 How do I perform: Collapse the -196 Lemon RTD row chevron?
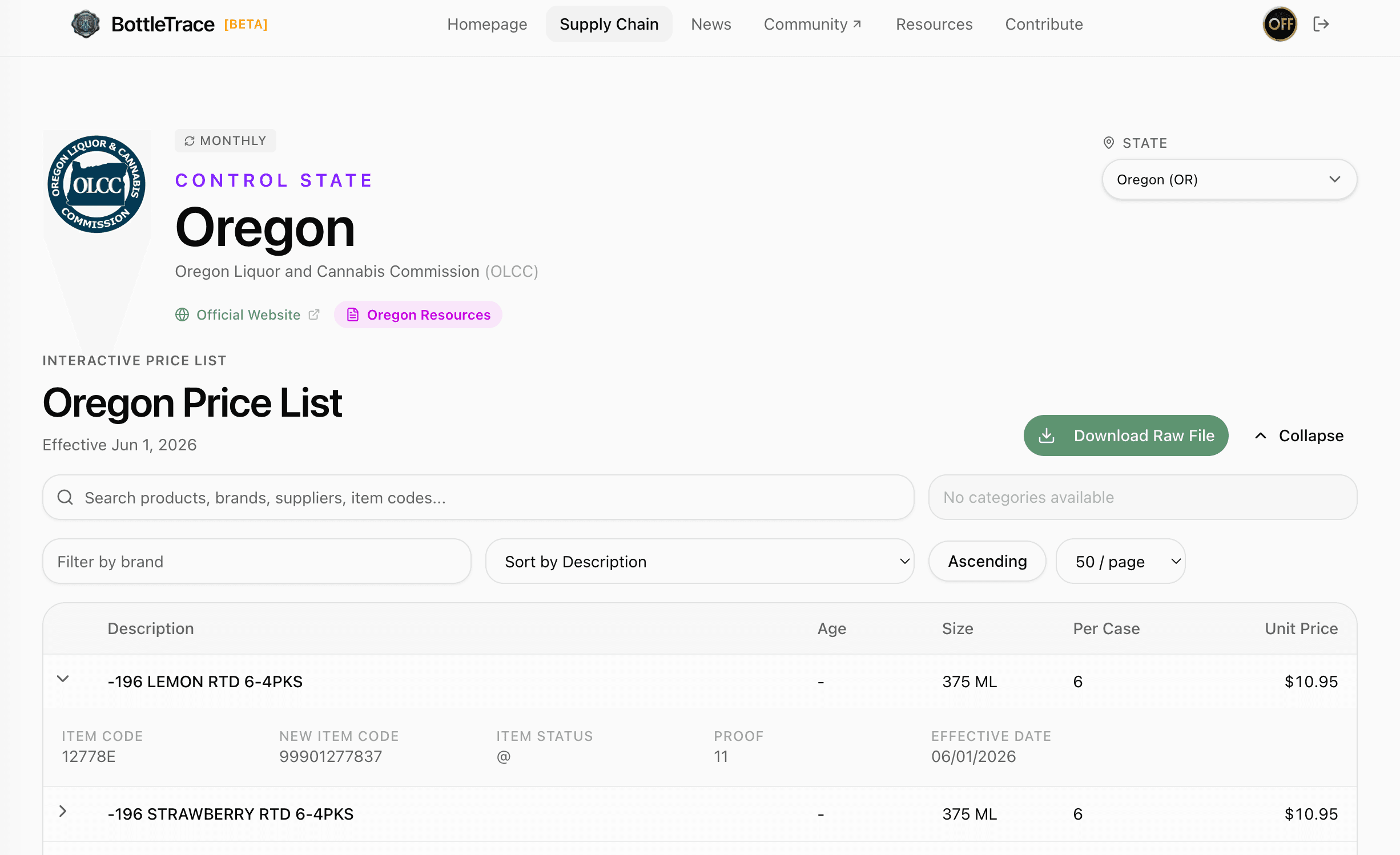click(63, 679)
